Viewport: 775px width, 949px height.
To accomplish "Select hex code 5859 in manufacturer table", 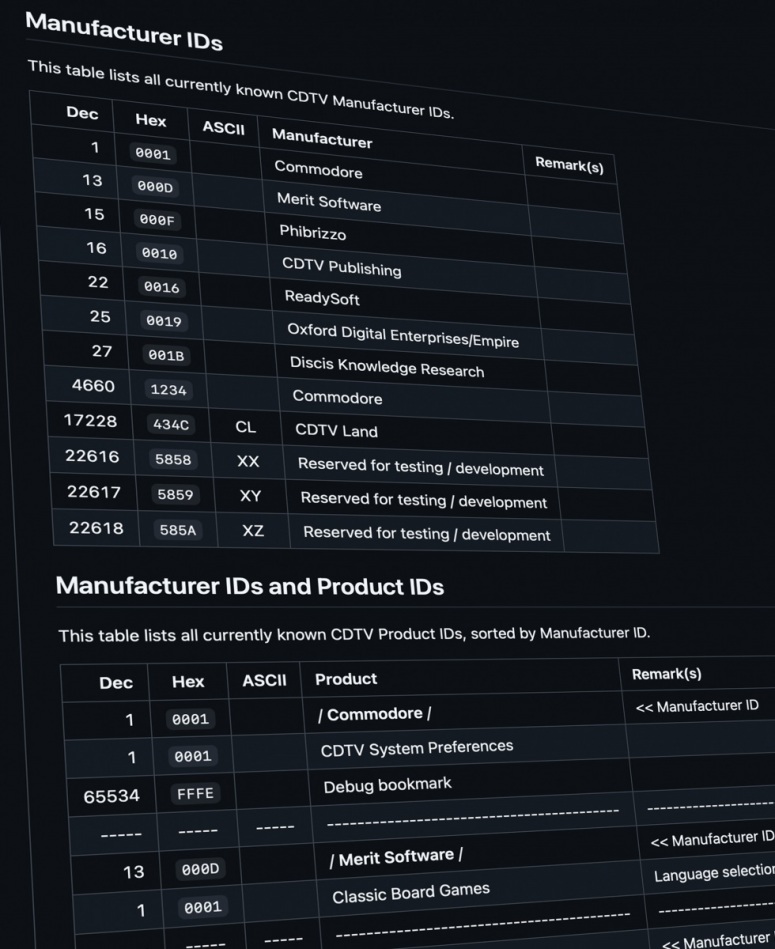I will tap(175, 495).
